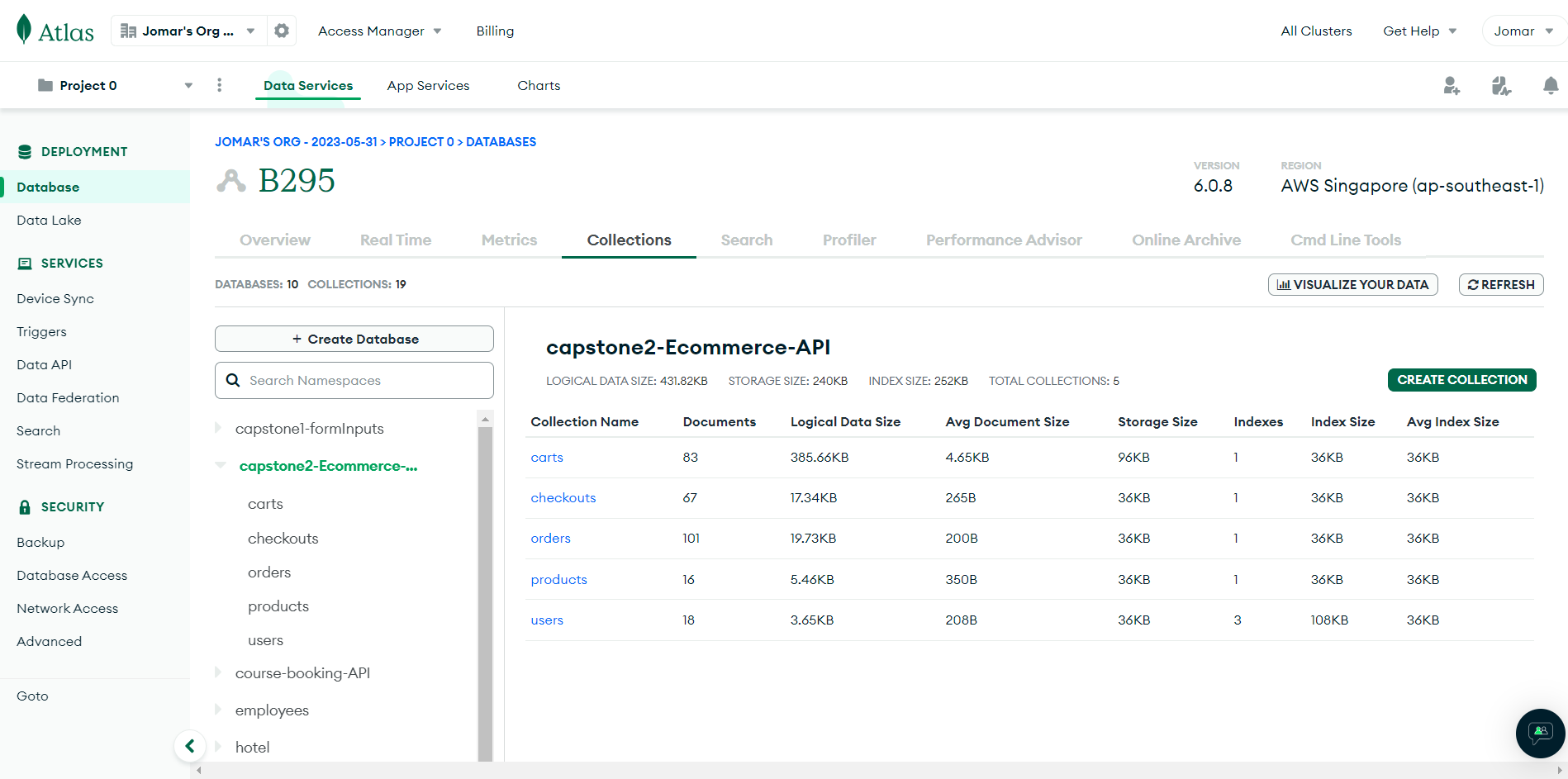The image size is (1568, 779).
Task: Open the Jomar user menu
Action: coord(1523,31)
